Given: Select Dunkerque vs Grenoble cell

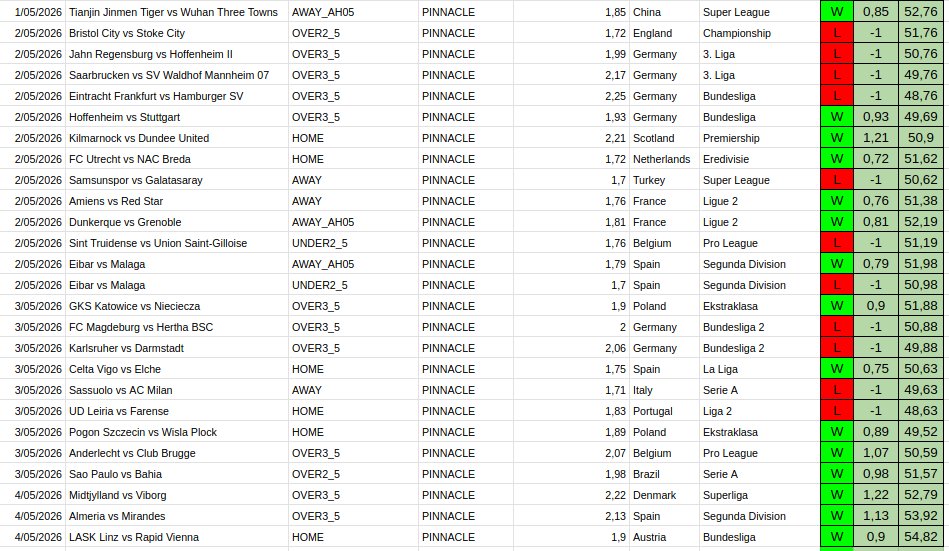Looking at the screenshot, I should pyautogui.click(x=177, y=222).
